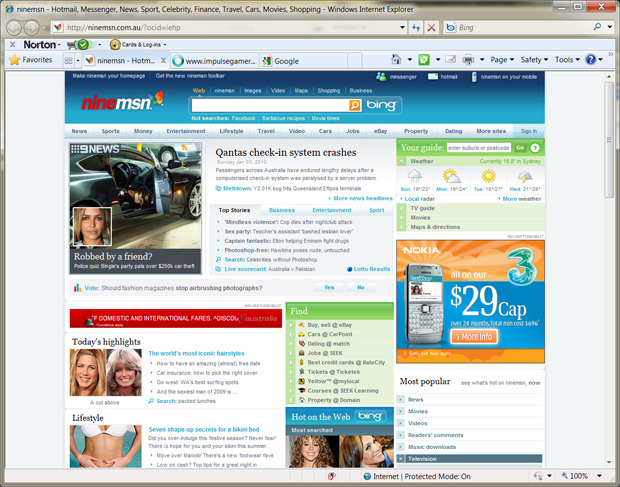
Task: Select the Sport news tab
Action: [376, 210]
